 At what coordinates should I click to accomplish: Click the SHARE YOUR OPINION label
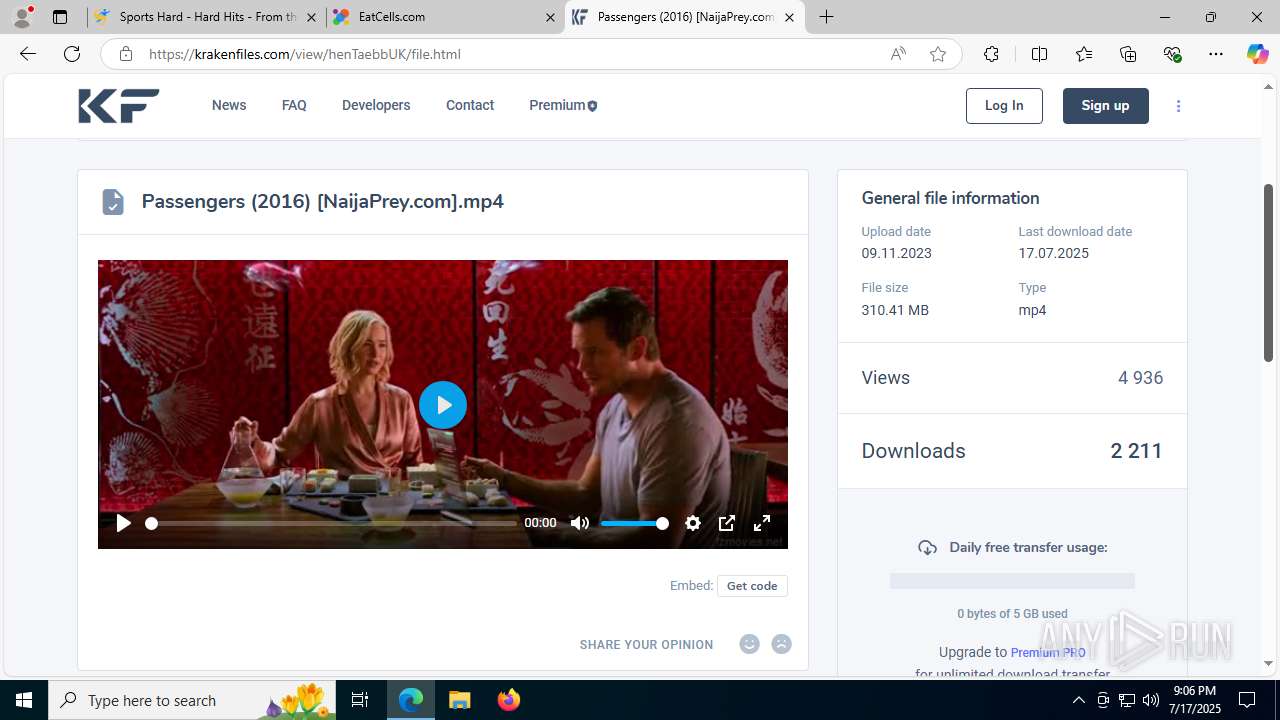[646, 645]
